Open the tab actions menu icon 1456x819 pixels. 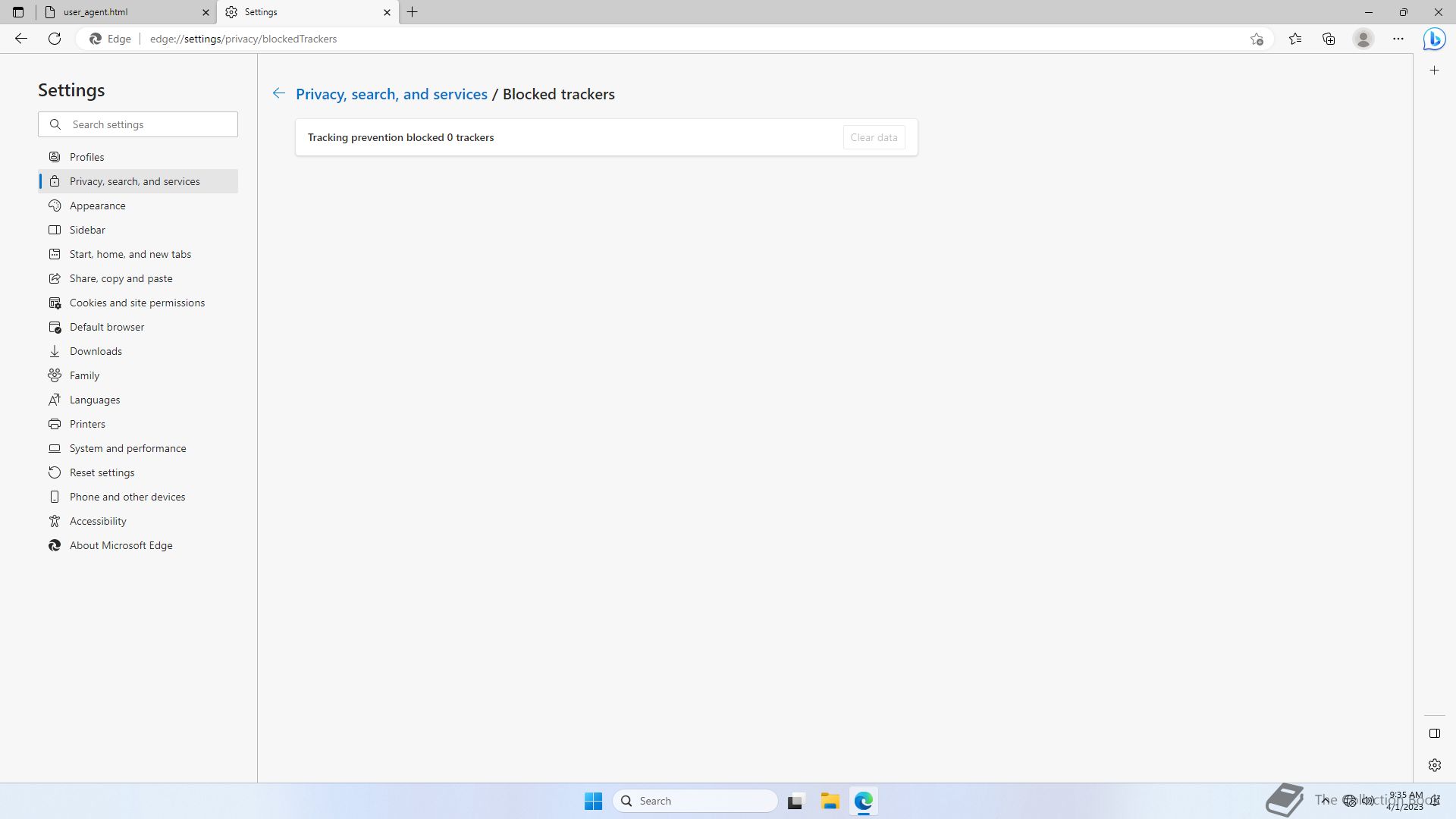[18, 12]
